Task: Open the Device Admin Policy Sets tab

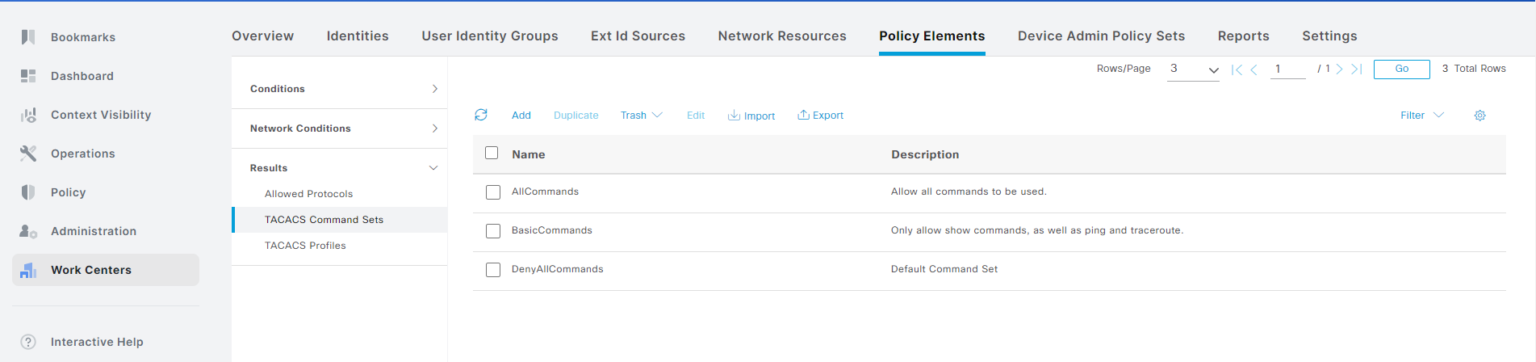Action: tap(1101, 36)
